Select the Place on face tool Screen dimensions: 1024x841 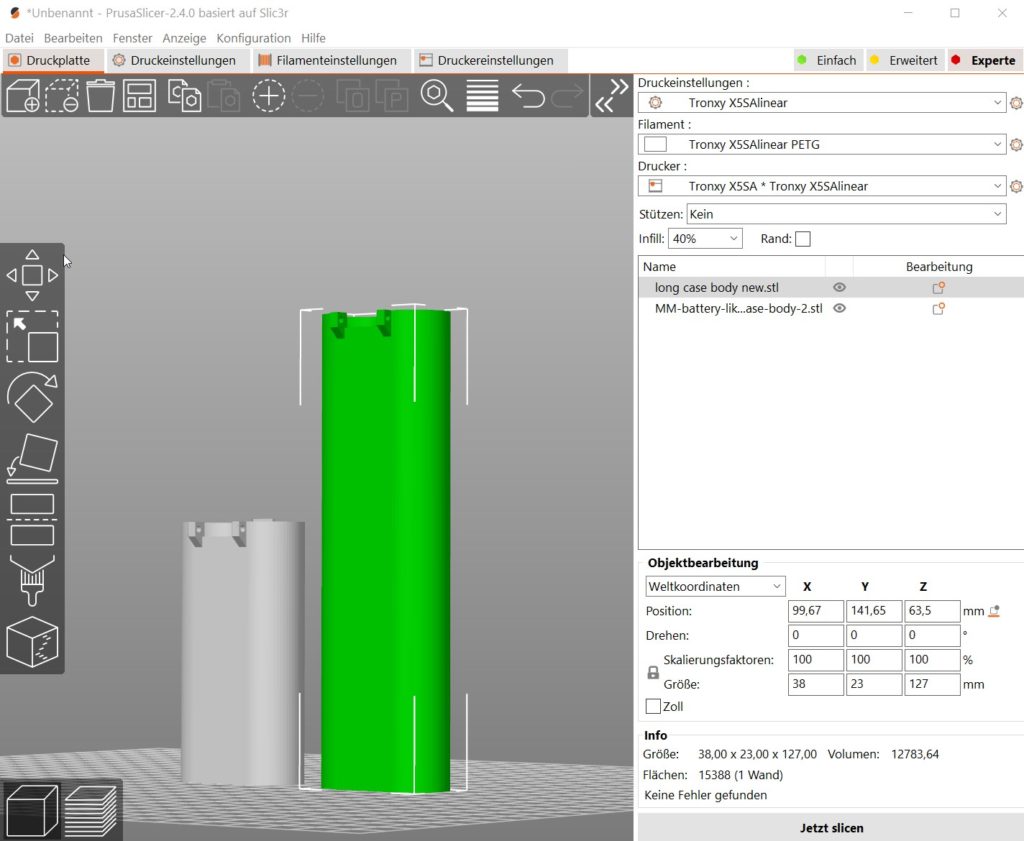tap(32, 458)
